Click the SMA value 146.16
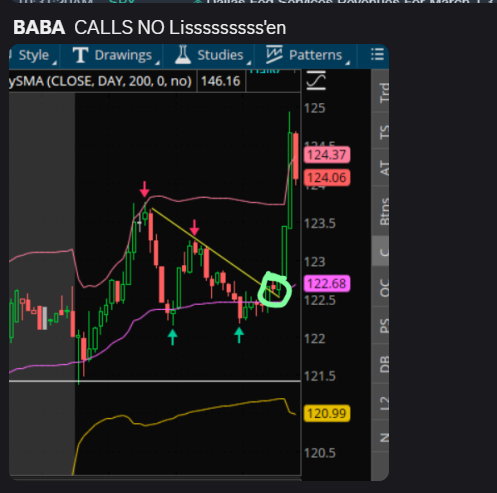 click(x=221, y=81)
